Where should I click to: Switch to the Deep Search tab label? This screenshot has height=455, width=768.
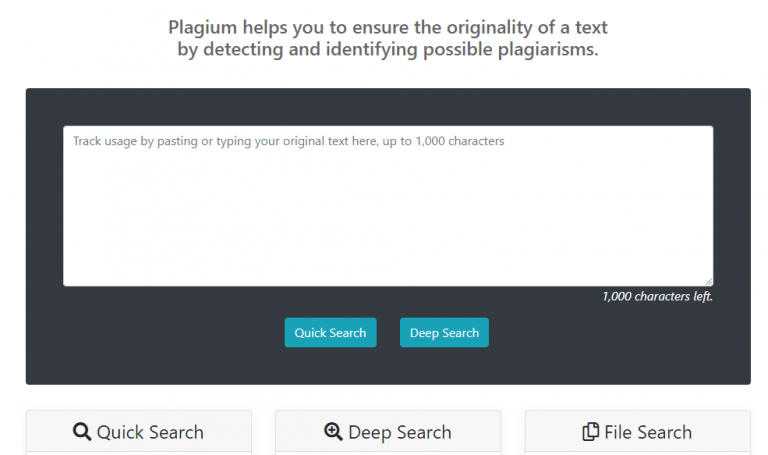(400, 432)
